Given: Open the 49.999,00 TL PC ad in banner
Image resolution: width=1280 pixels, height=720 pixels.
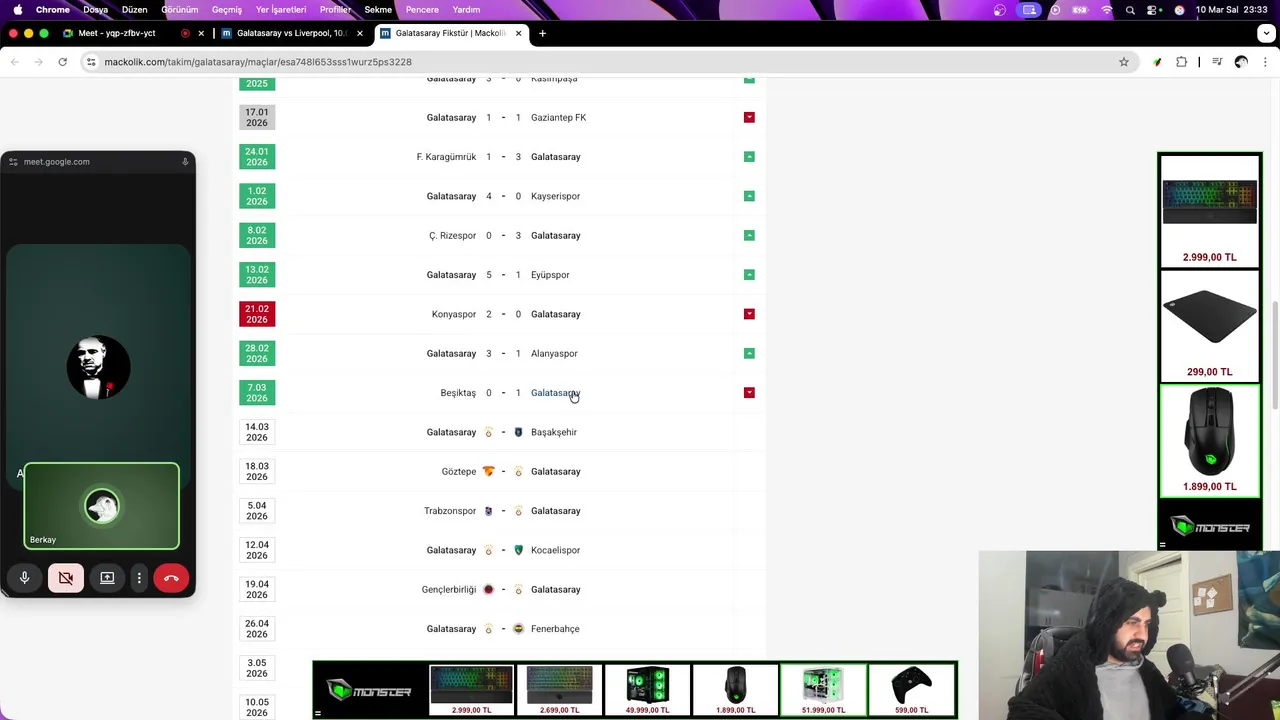Looking at the screenshot, I should [x=647, y=690].
